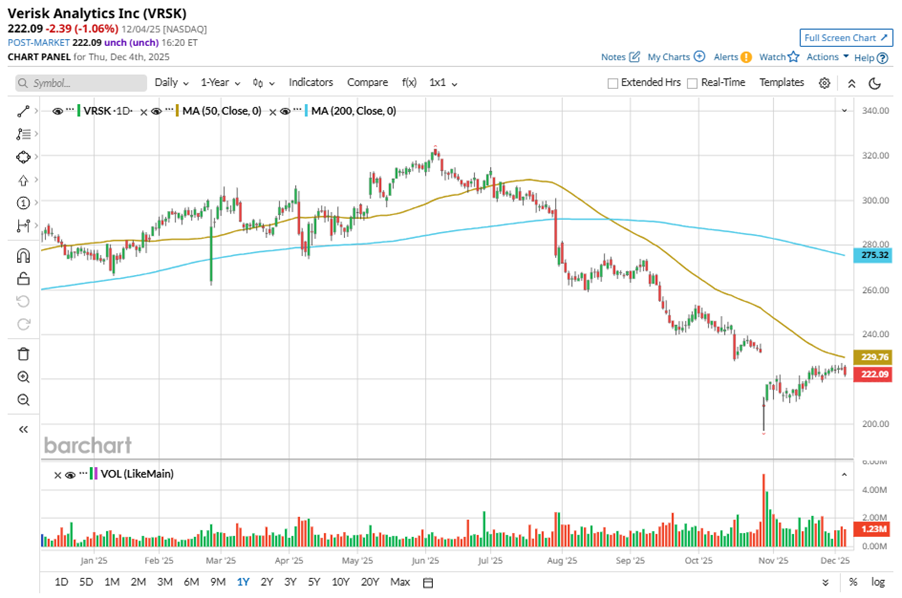This screenshot has height=598, width=902.
Task: Click the Notes pencil icon
Action: 635,56
